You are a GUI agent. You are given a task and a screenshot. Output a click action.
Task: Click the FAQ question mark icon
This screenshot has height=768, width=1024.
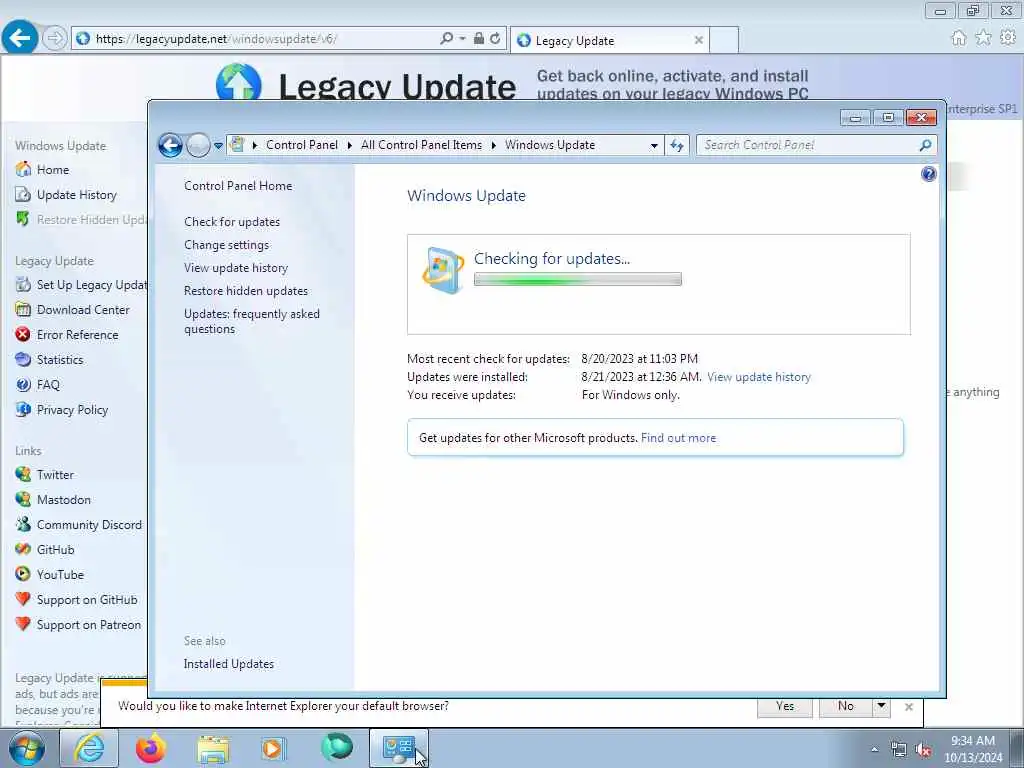(23, 385)
